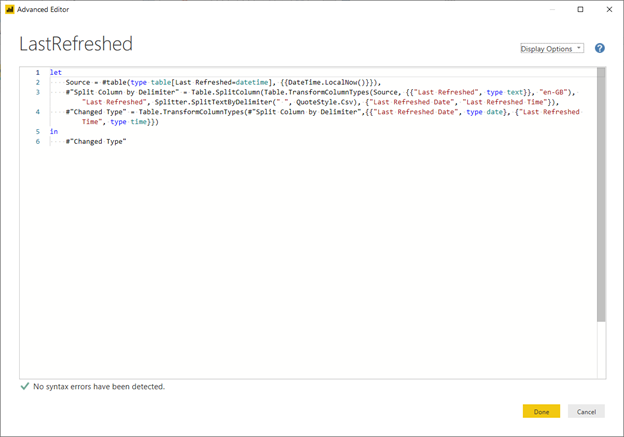Click the 'No syntax errors' status message
The height and width of the screenshot is (437, 624).
[x=99, y=386]
